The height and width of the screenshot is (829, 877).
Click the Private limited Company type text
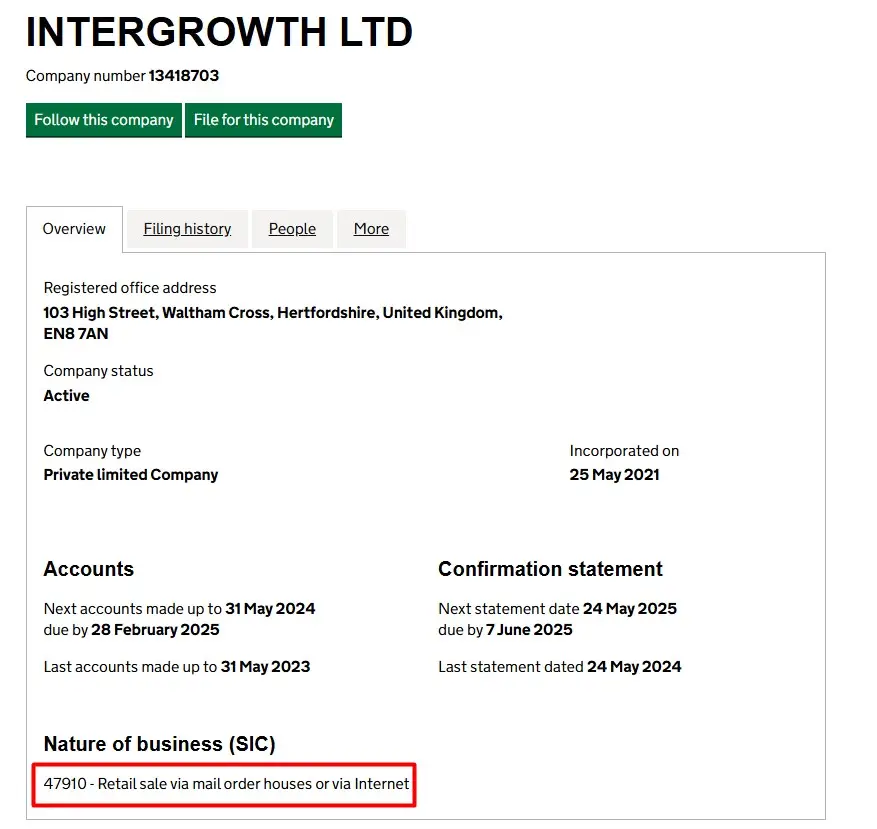click(131, 475)
